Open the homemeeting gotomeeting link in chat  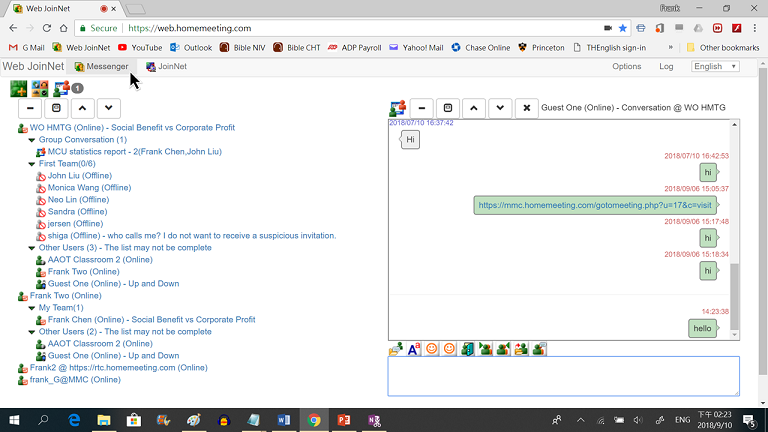(594, 205)
